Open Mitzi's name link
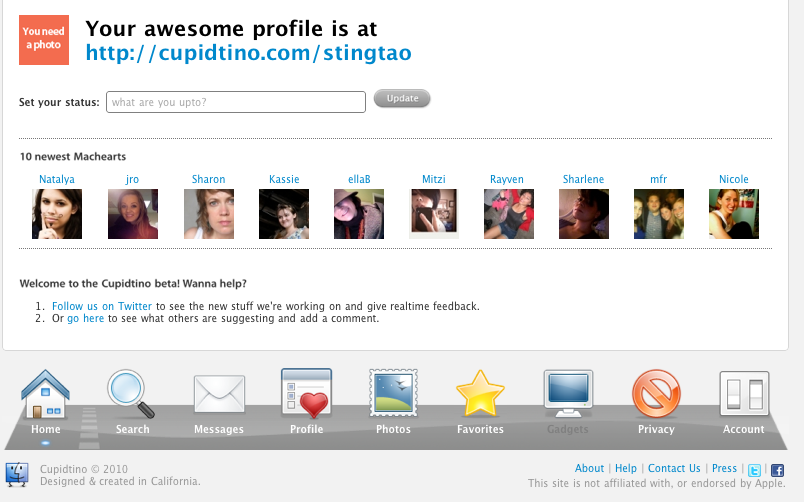Screen dimensions: 804x502 tap(434, 179)
